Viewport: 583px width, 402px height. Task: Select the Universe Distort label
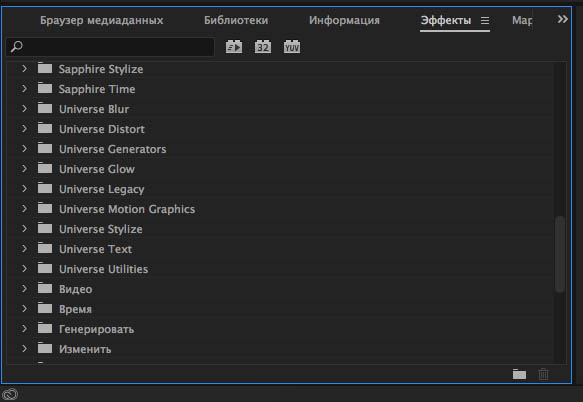pyautogui.click(x=102, y=129)
